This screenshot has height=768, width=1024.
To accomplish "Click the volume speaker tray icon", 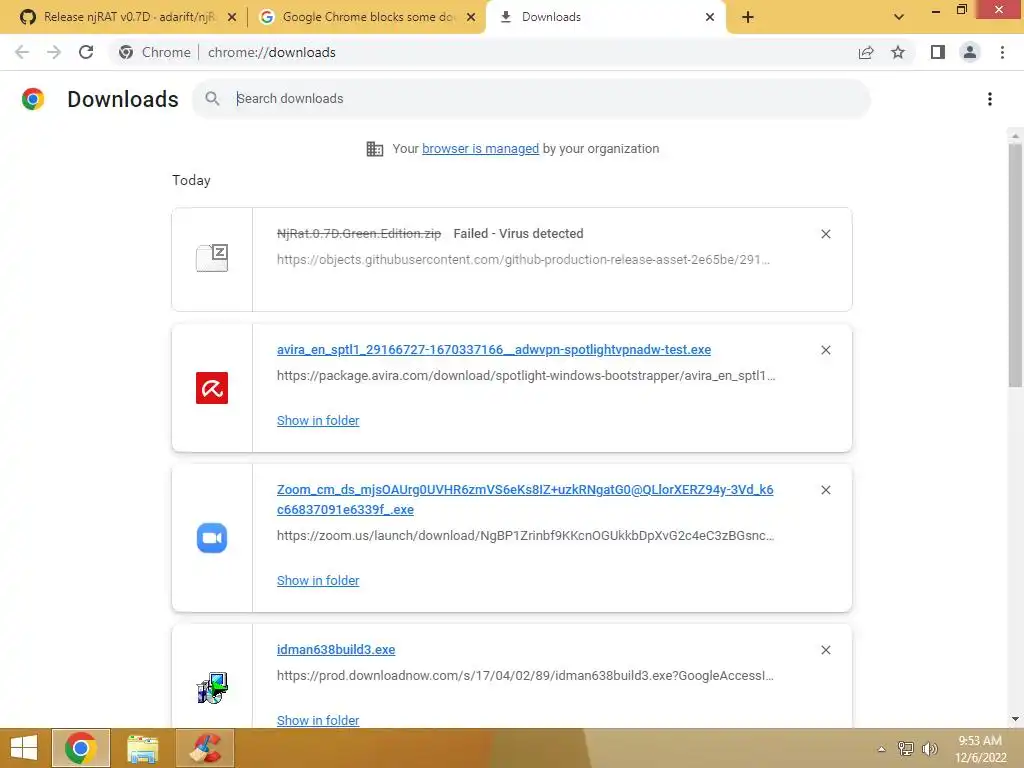I will pos(930,749).
